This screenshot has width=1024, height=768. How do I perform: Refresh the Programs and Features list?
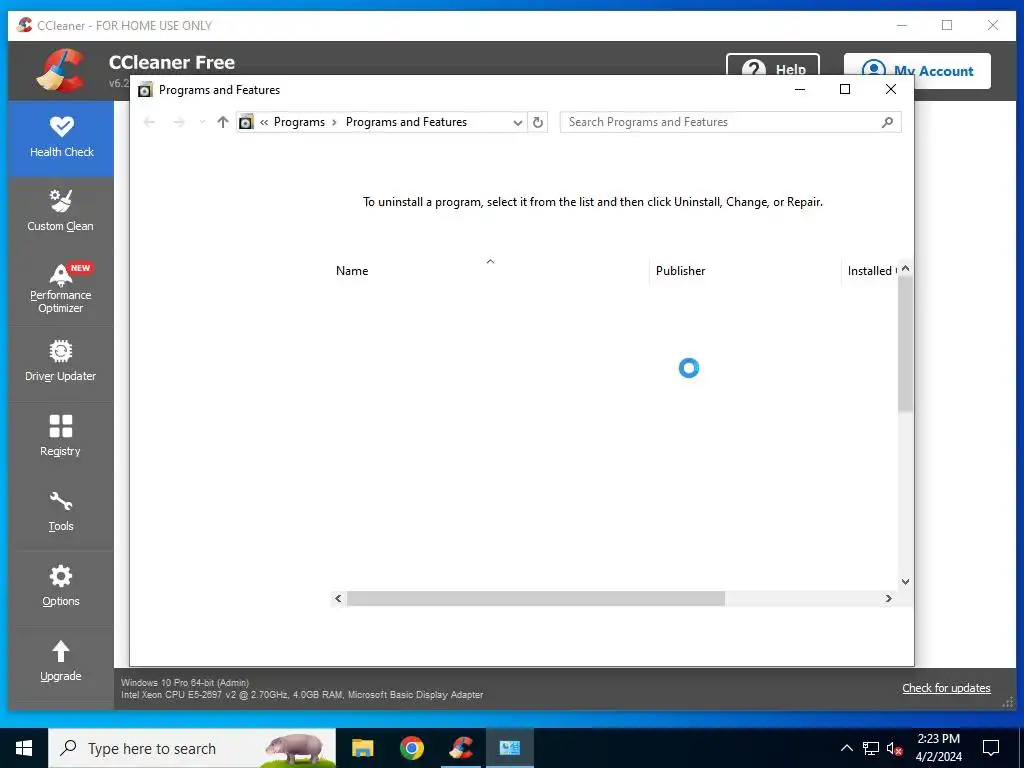(x=537, y=122)
